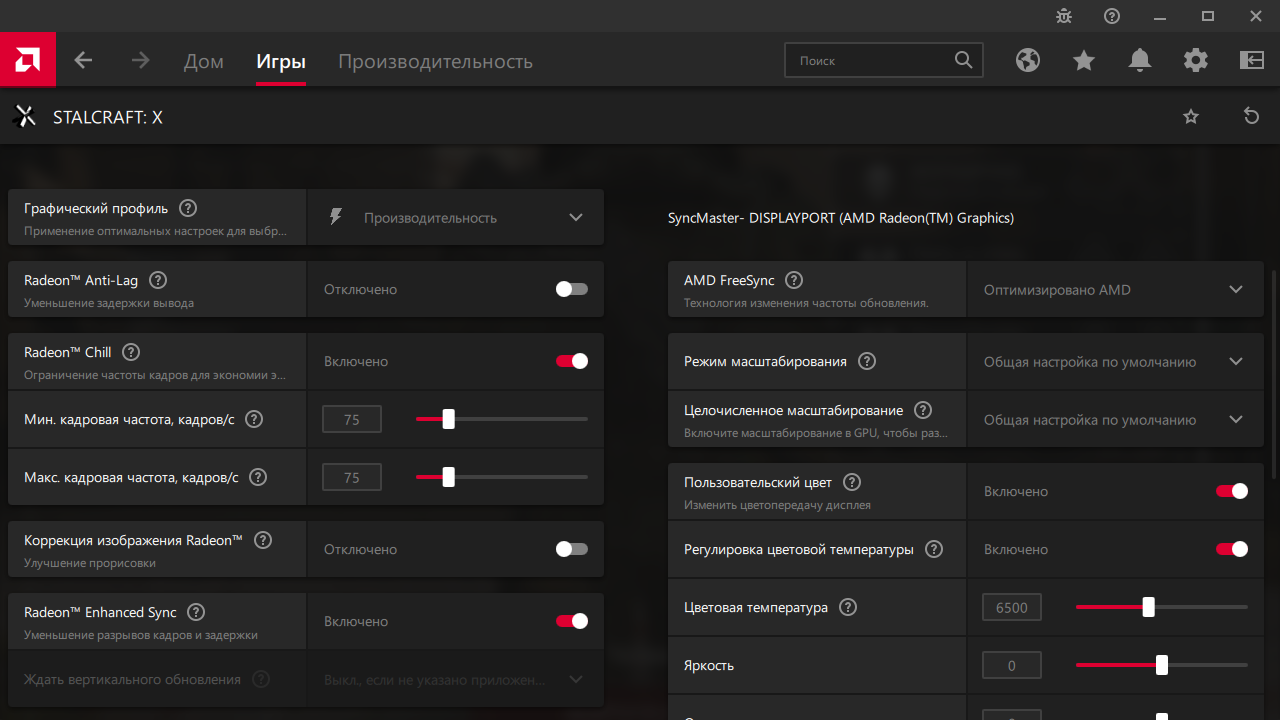Open the web browser globe icon

1028,60
